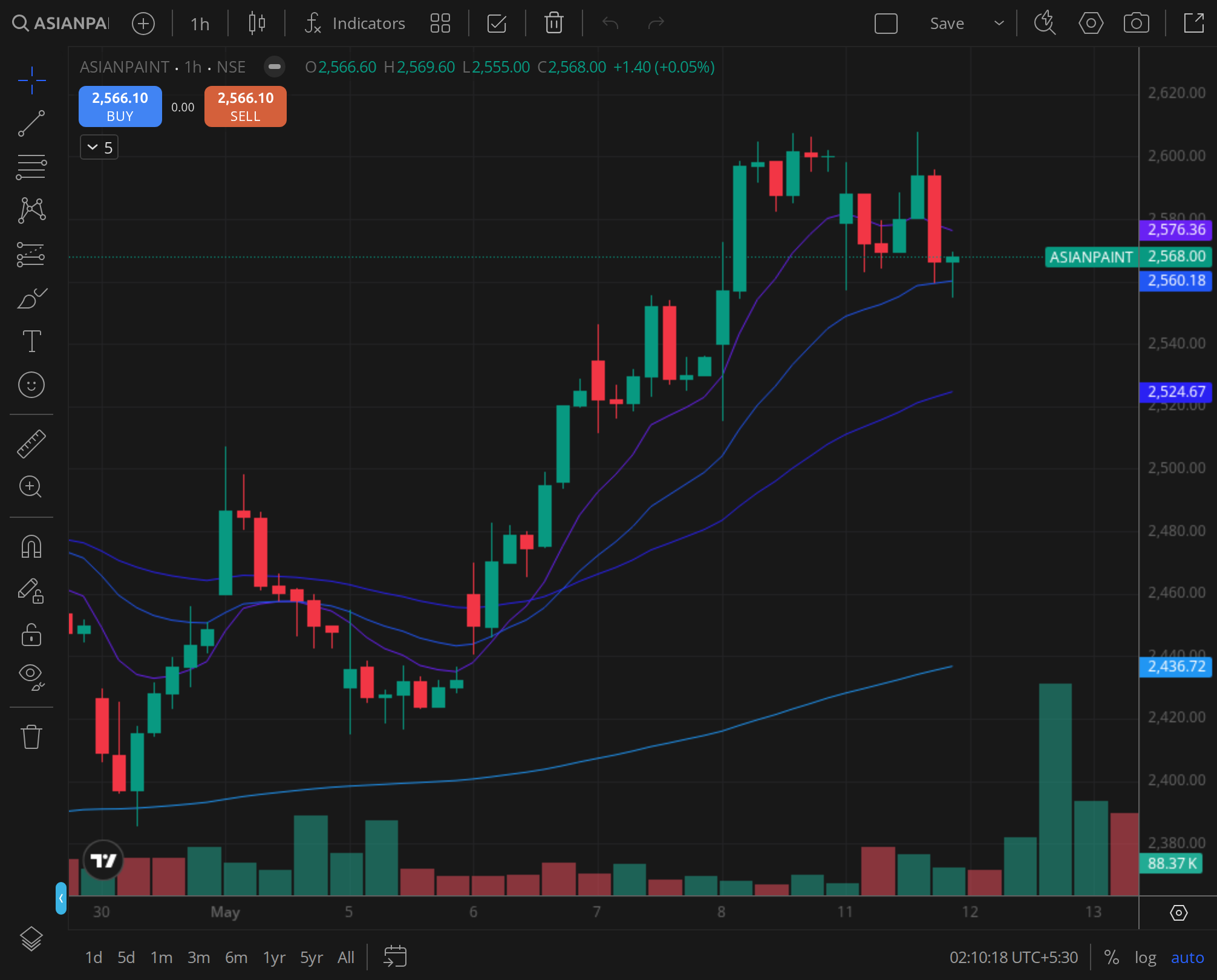The image size is (1217, 980).
Task: Open fullscreen mode icon
Action: click(1194, 24)
